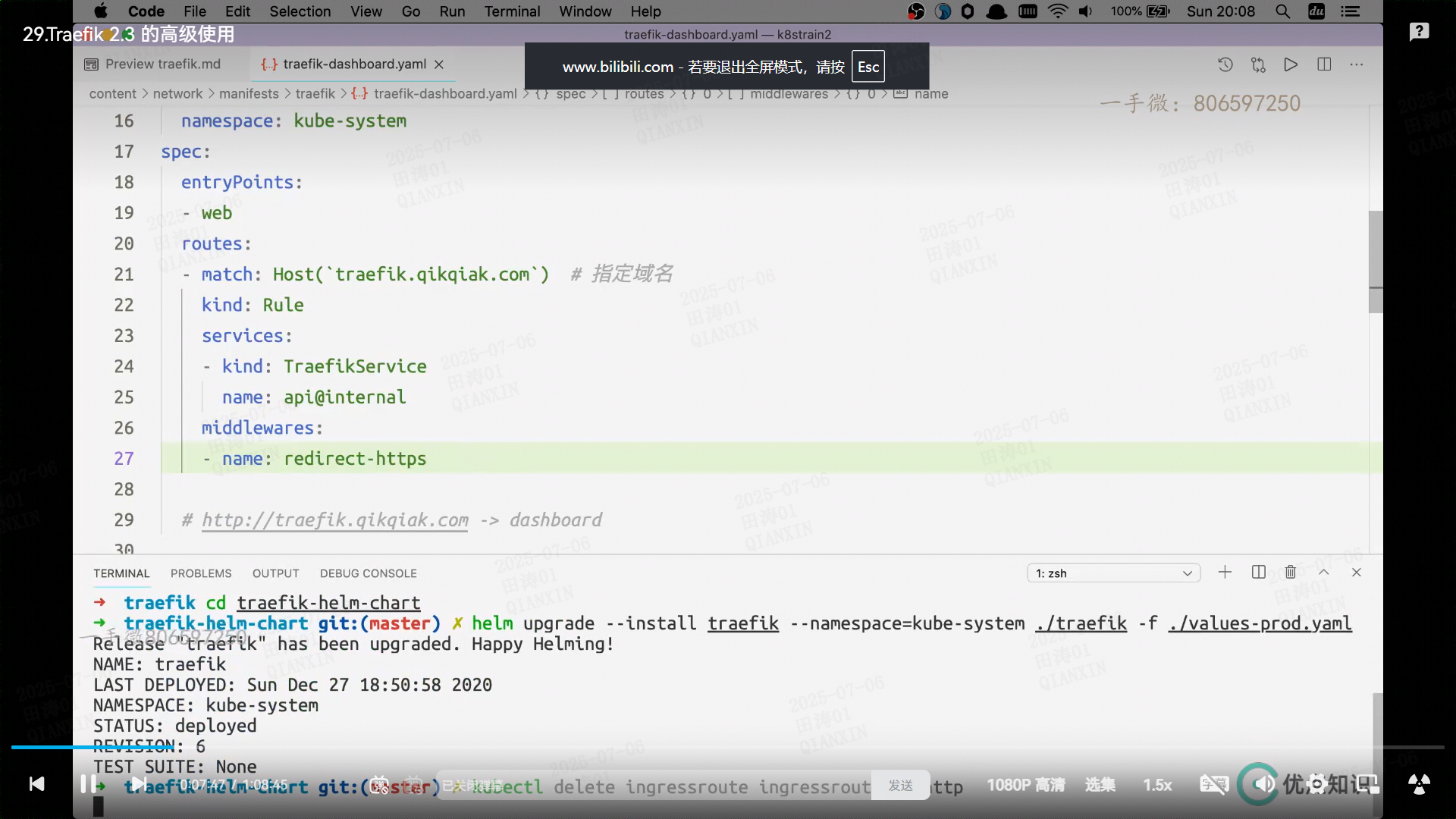Click the video progress bar
The width and height of the screenshot is (1456, 819).
point(728,747)
